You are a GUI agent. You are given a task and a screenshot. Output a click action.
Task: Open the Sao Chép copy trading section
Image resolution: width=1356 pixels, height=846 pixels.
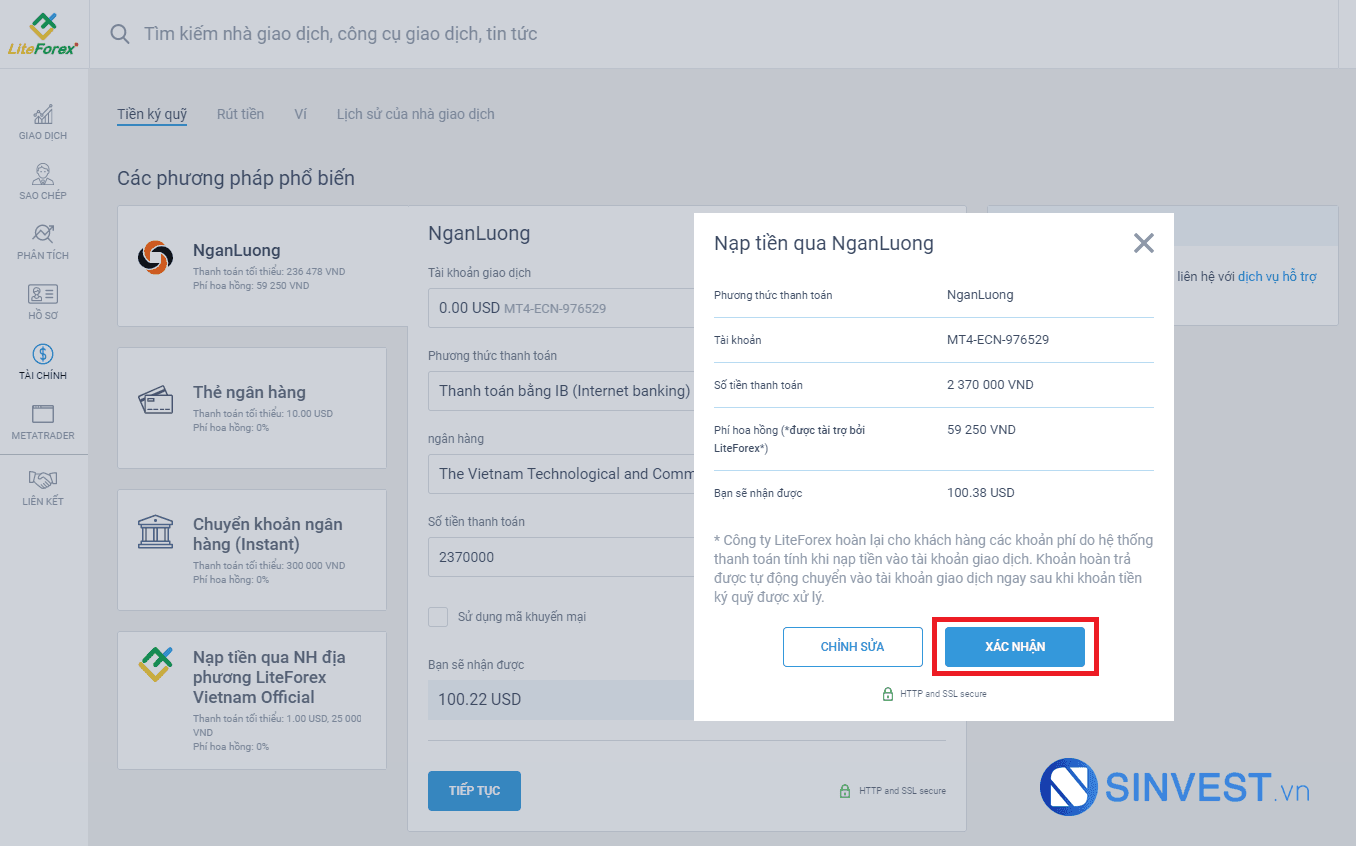tap(43, 182)
